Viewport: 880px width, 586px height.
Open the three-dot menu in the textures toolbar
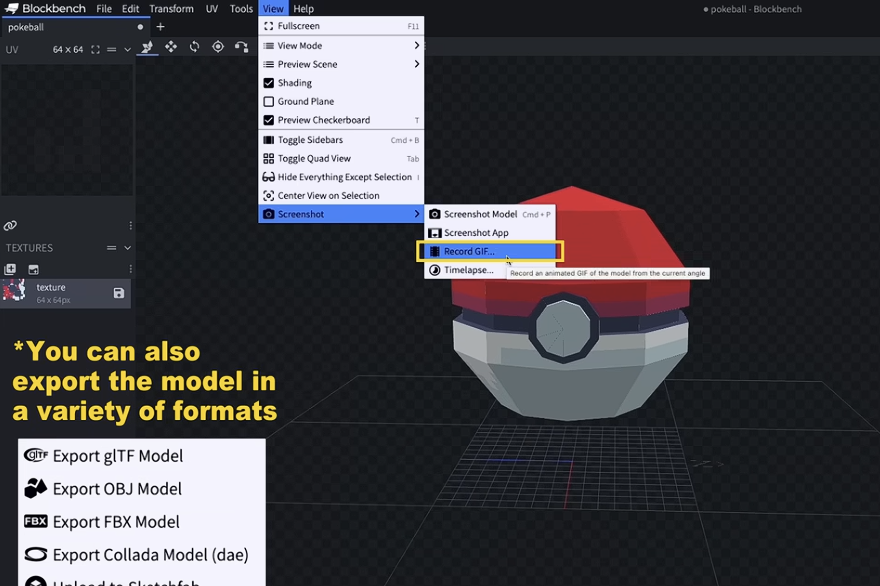pos(130,269)
